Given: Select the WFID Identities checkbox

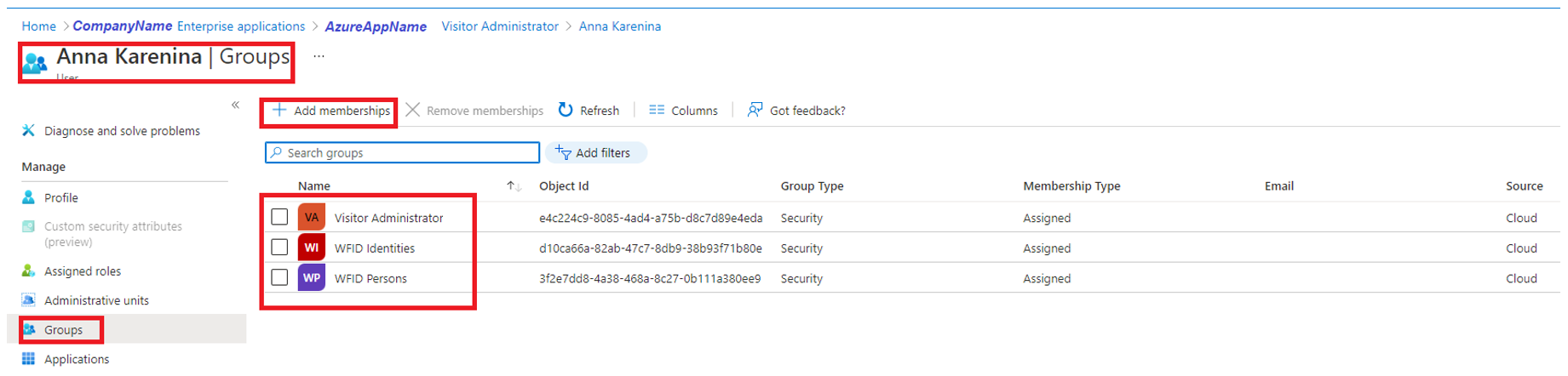Looking at the screenshot, I should [279, 248].
